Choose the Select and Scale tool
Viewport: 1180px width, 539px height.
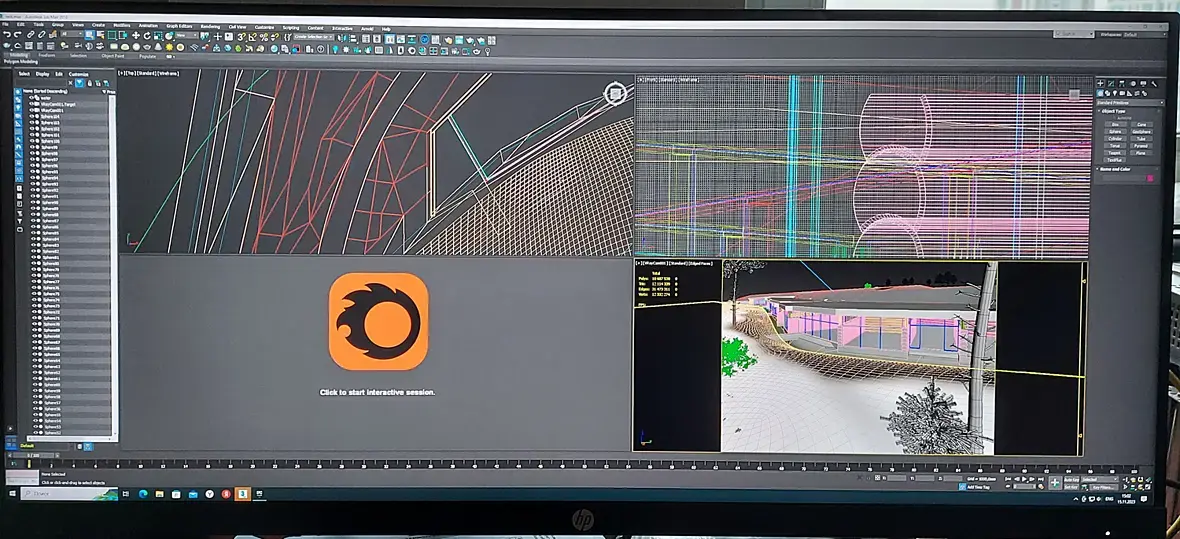158,35
